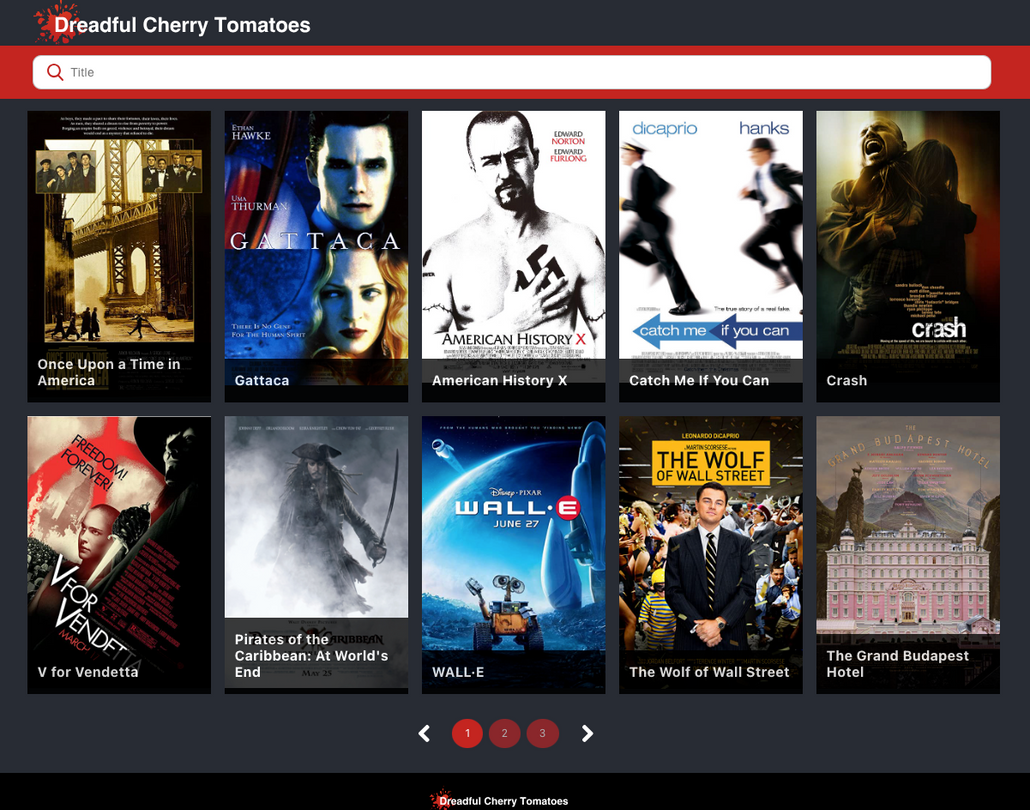The image size is (1030, 810).
Task: Open the Pirates of the Caribbean poster
Action: [316, 554]
